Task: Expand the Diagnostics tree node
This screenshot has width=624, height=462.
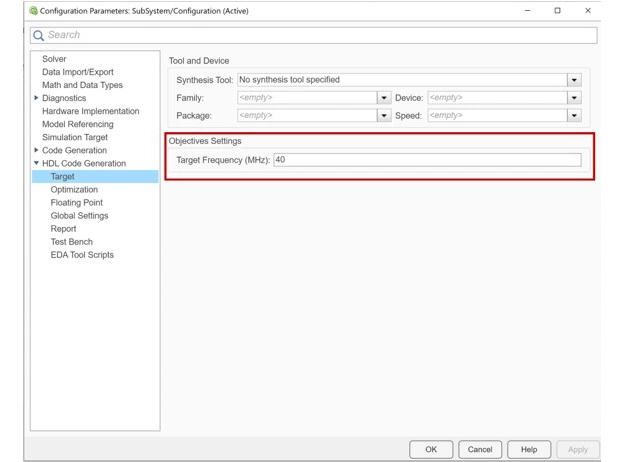Action: [37, 98]
